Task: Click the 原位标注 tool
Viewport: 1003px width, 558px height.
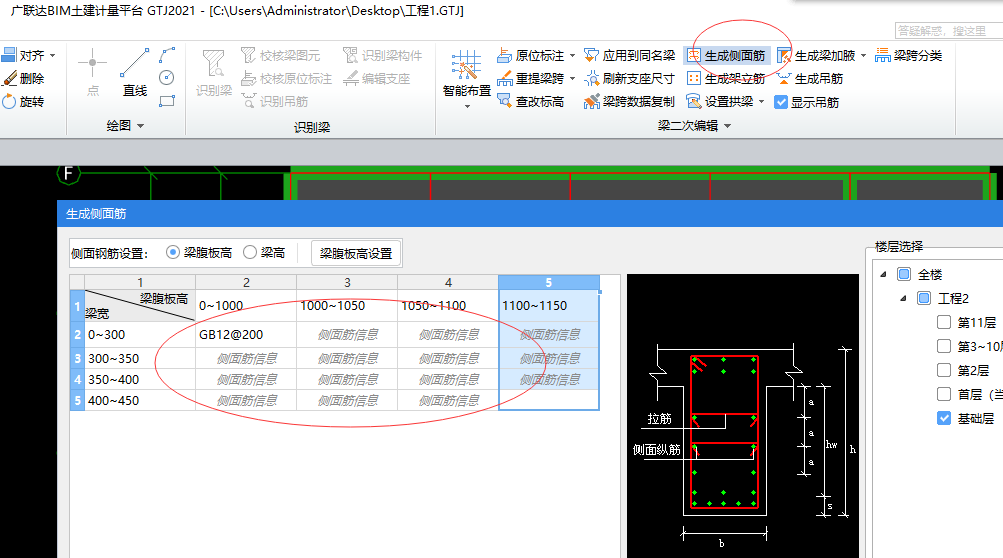Action: coord(531,56)
